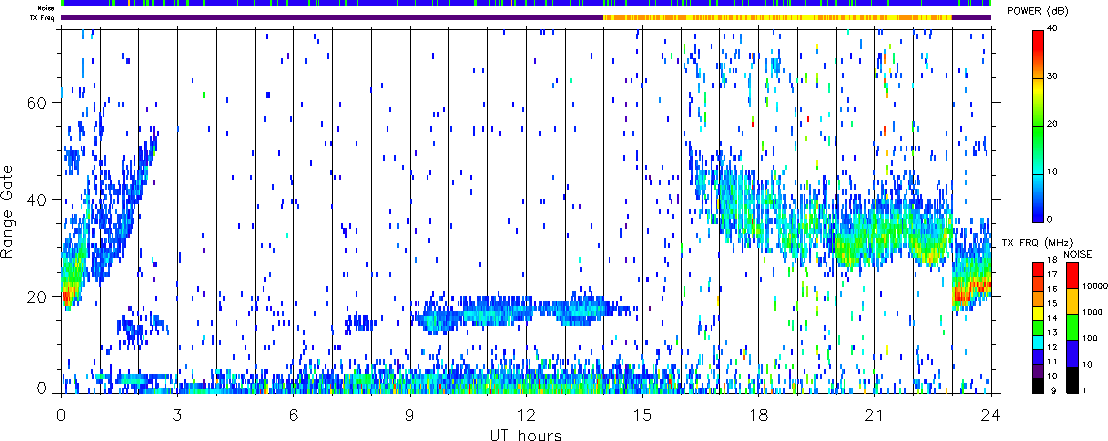The width and height of the screenshot is (1108, 441).
Task: Click the "TX FRQ (MHz)" legend title
Action: tap(1037, 243)
